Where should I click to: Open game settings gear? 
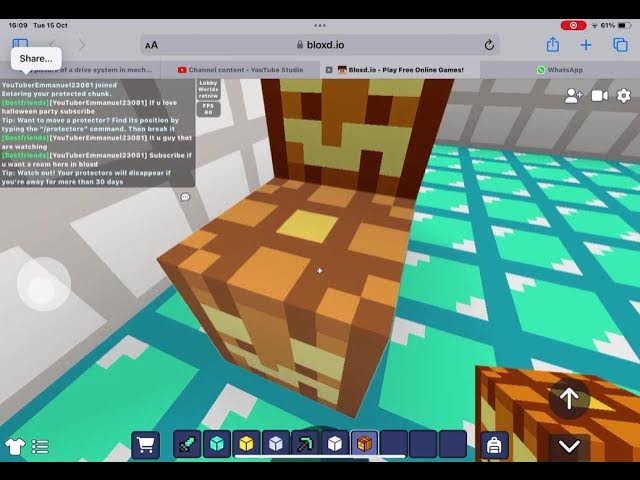tap(624, 95)
